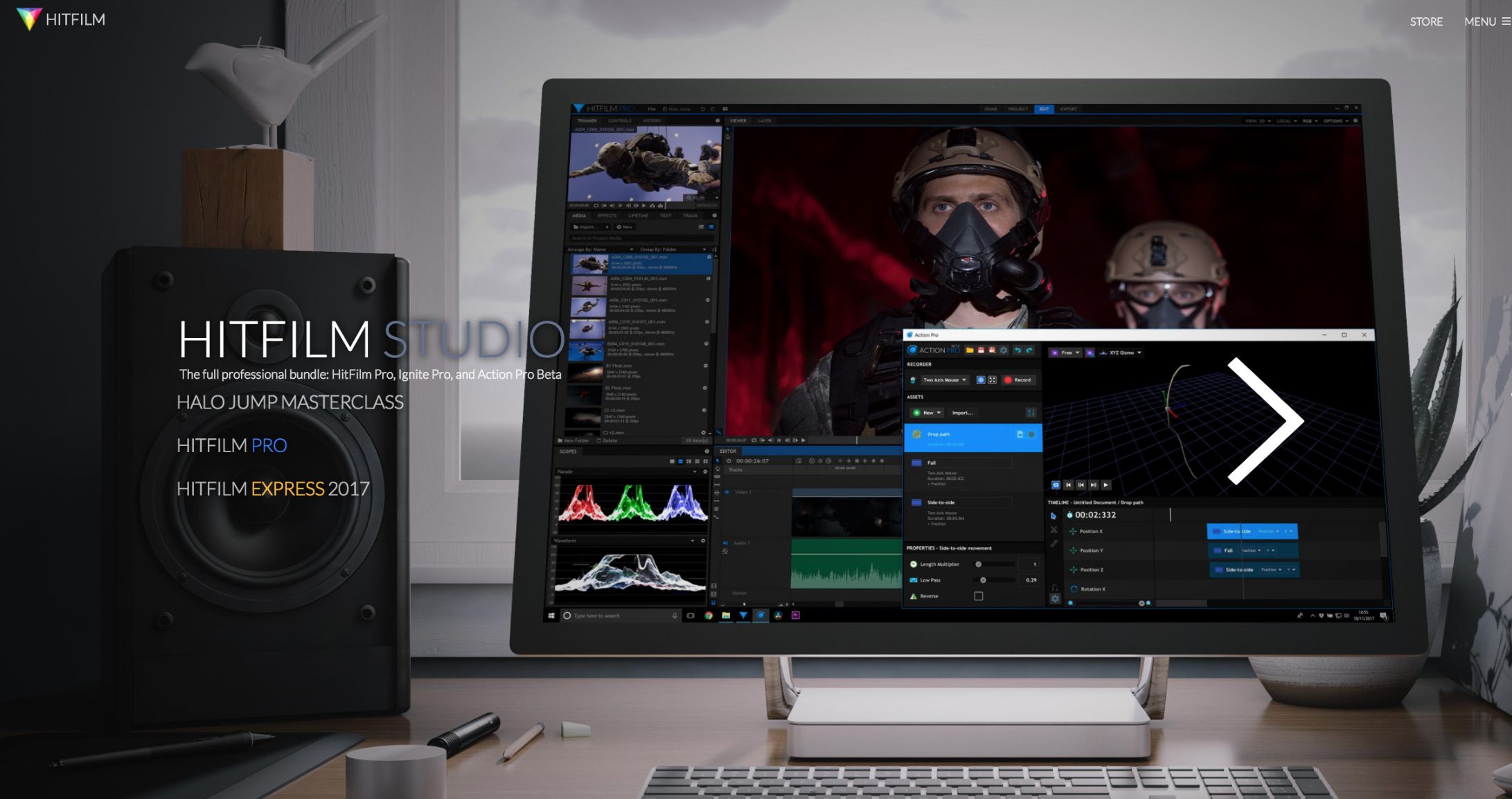This screenshot has height=799, width=1512.
Task: Select the arrow tool in Action Pro timeline
Action: [1053, 516]
